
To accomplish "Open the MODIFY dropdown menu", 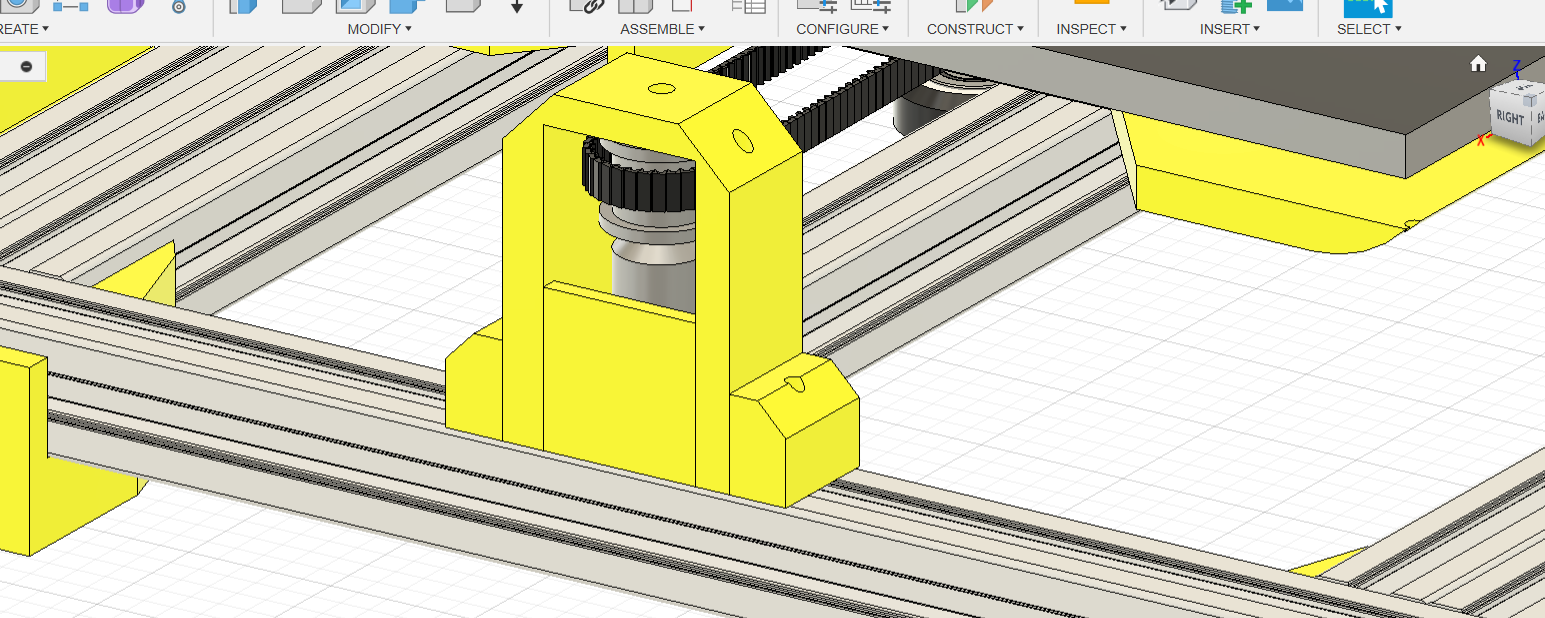I will pos(379,29).
